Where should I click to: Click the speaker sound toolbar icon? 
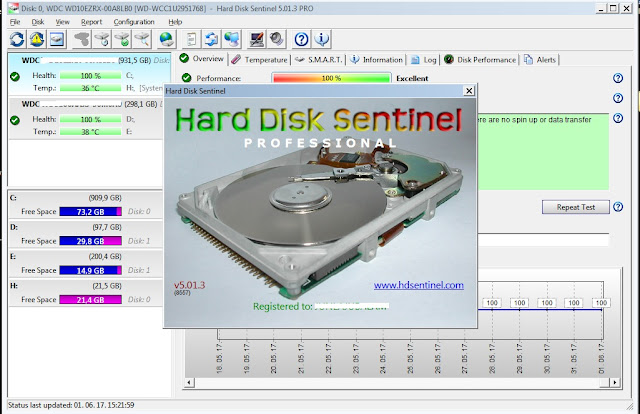pyautogui.click(x=277, y=40)
